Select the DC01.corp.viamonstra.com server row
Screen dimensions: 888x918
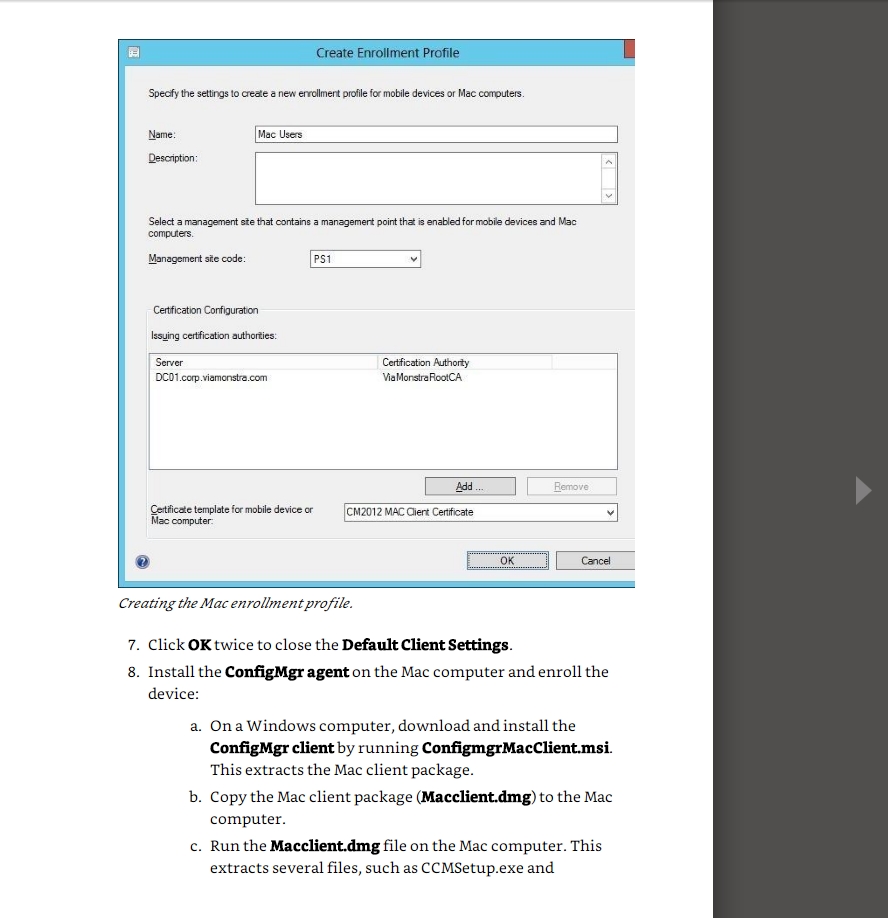click(212, 378)
